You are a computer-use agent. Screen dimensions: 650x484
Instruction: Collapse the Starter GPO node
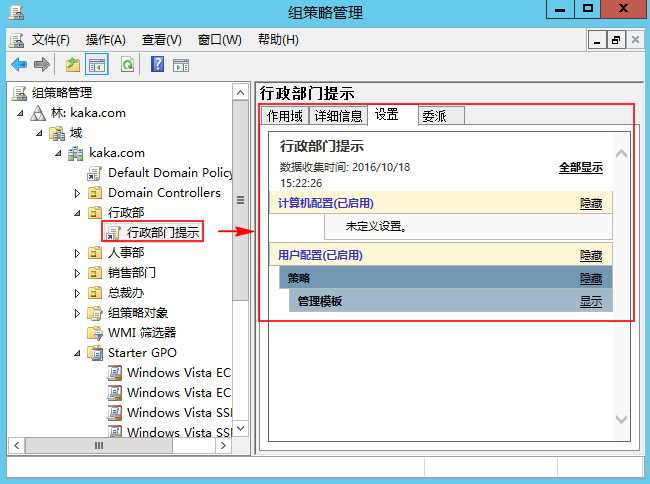point(77,353)
